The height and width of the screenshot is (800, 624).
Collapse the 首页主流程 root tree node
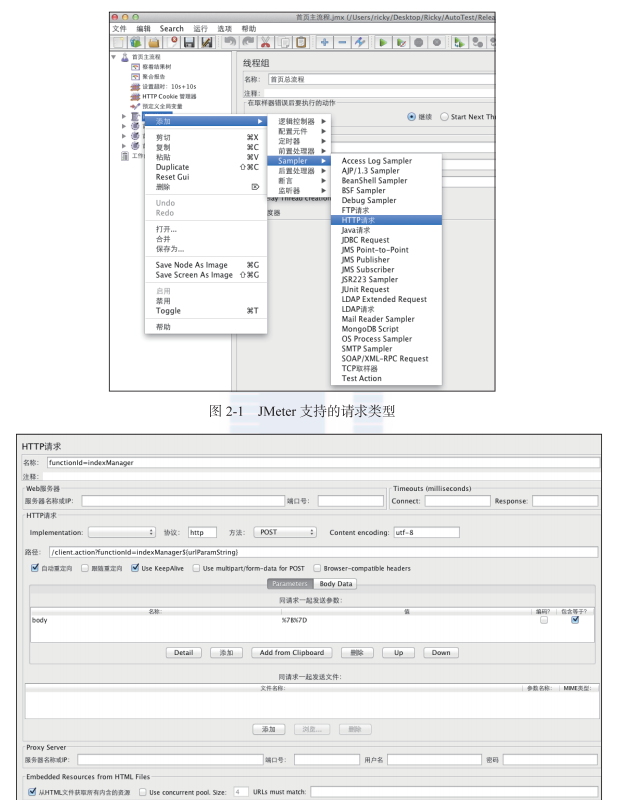[114, 57]
